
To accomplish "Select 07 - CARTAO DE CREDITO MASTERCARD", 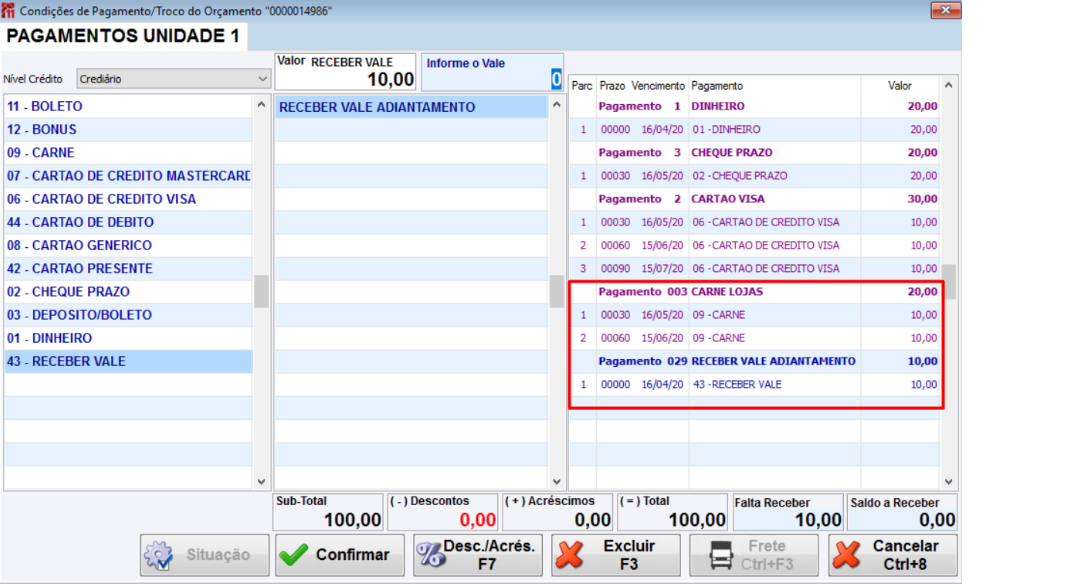I will click(x=128, y=176).
